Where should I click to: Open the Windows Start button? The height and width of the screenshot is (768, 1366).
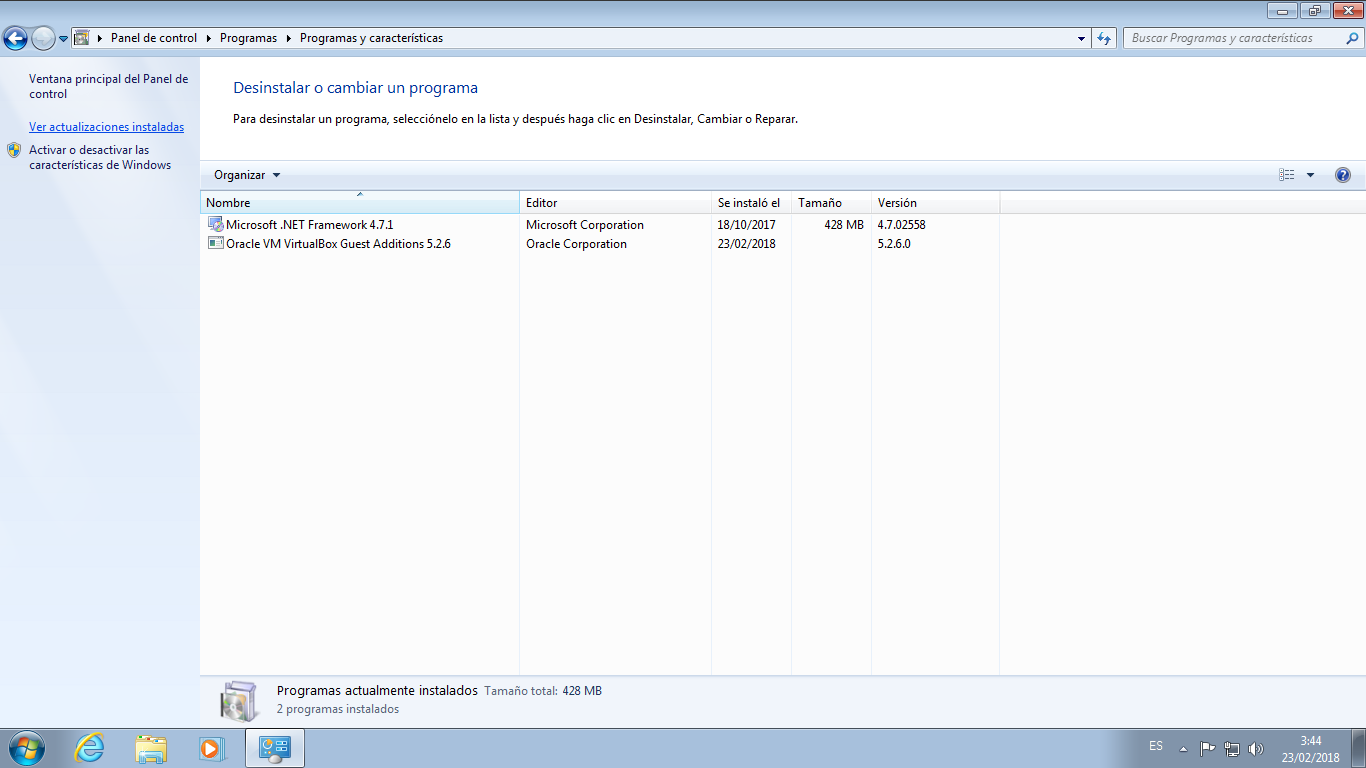point(26,748)
